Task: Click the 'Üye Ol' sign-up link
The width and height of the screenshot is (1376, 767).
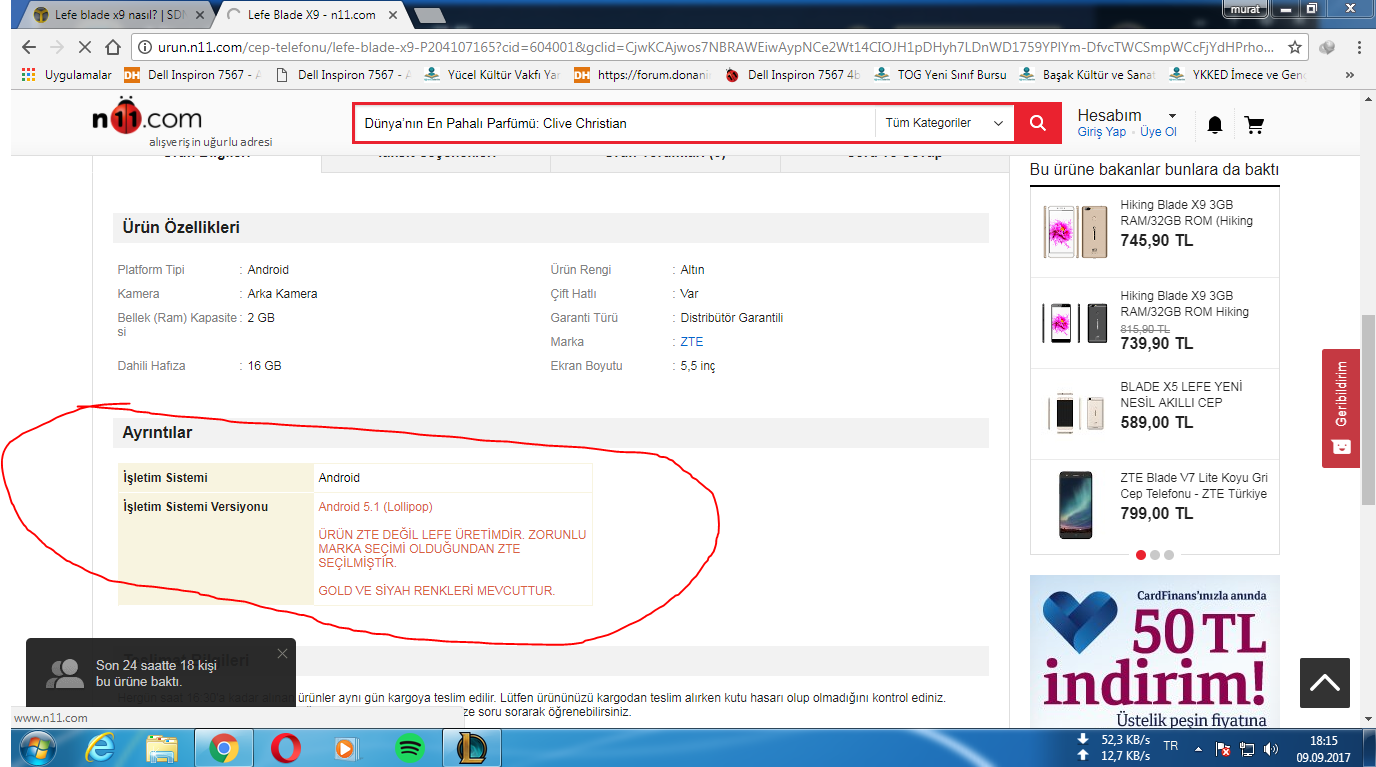Action: 1159,132
